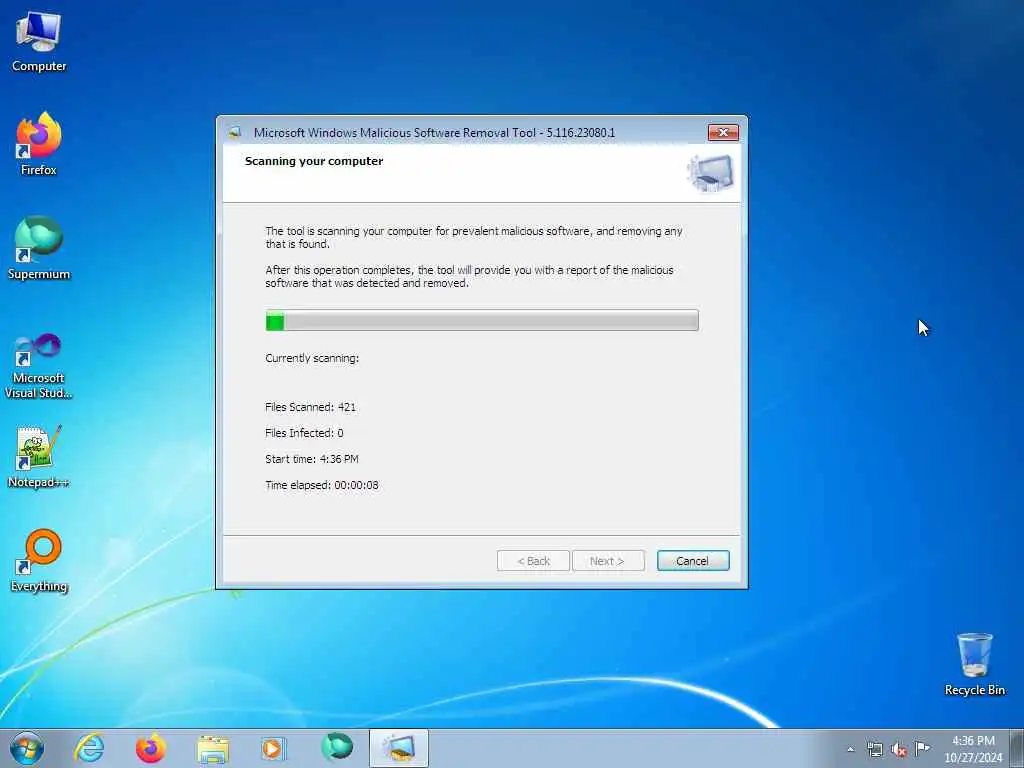Screen dimensions: 1024x768
Task: Open Windows Explorer from the taskbar
Action: (x=213, y=748)
